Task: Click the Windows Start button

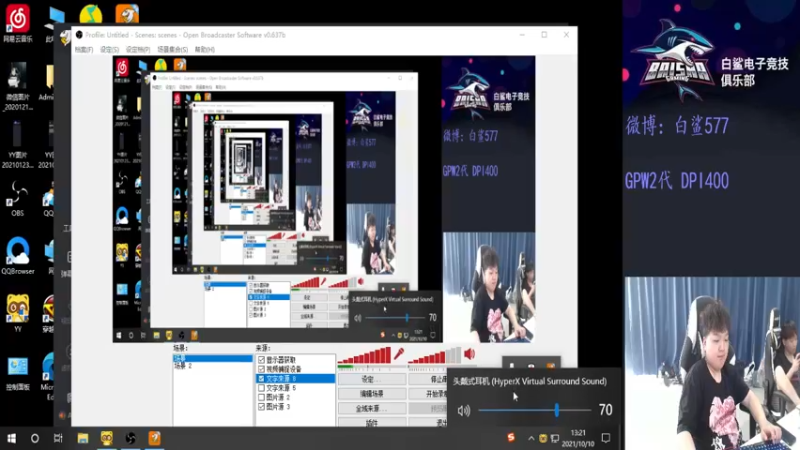Action: pos(11,438)
